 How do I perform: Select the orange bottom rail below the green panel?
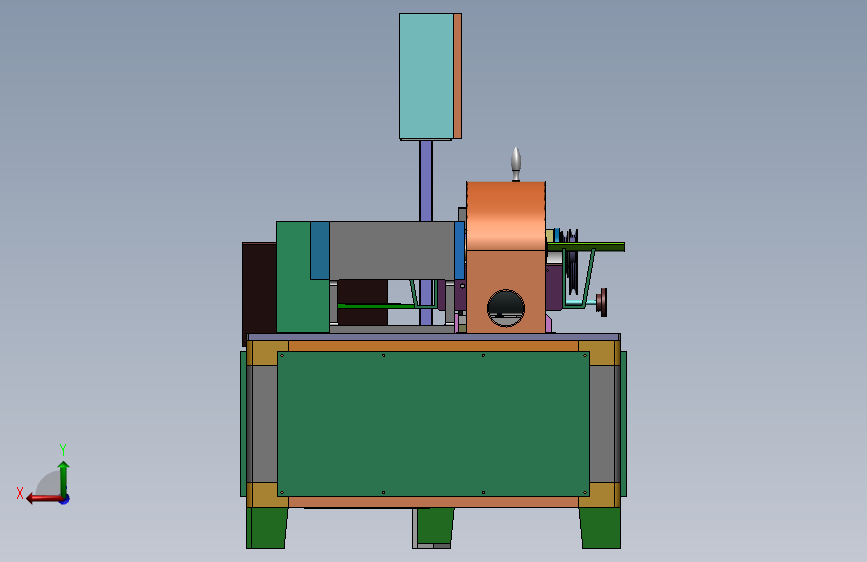(433, 502)
